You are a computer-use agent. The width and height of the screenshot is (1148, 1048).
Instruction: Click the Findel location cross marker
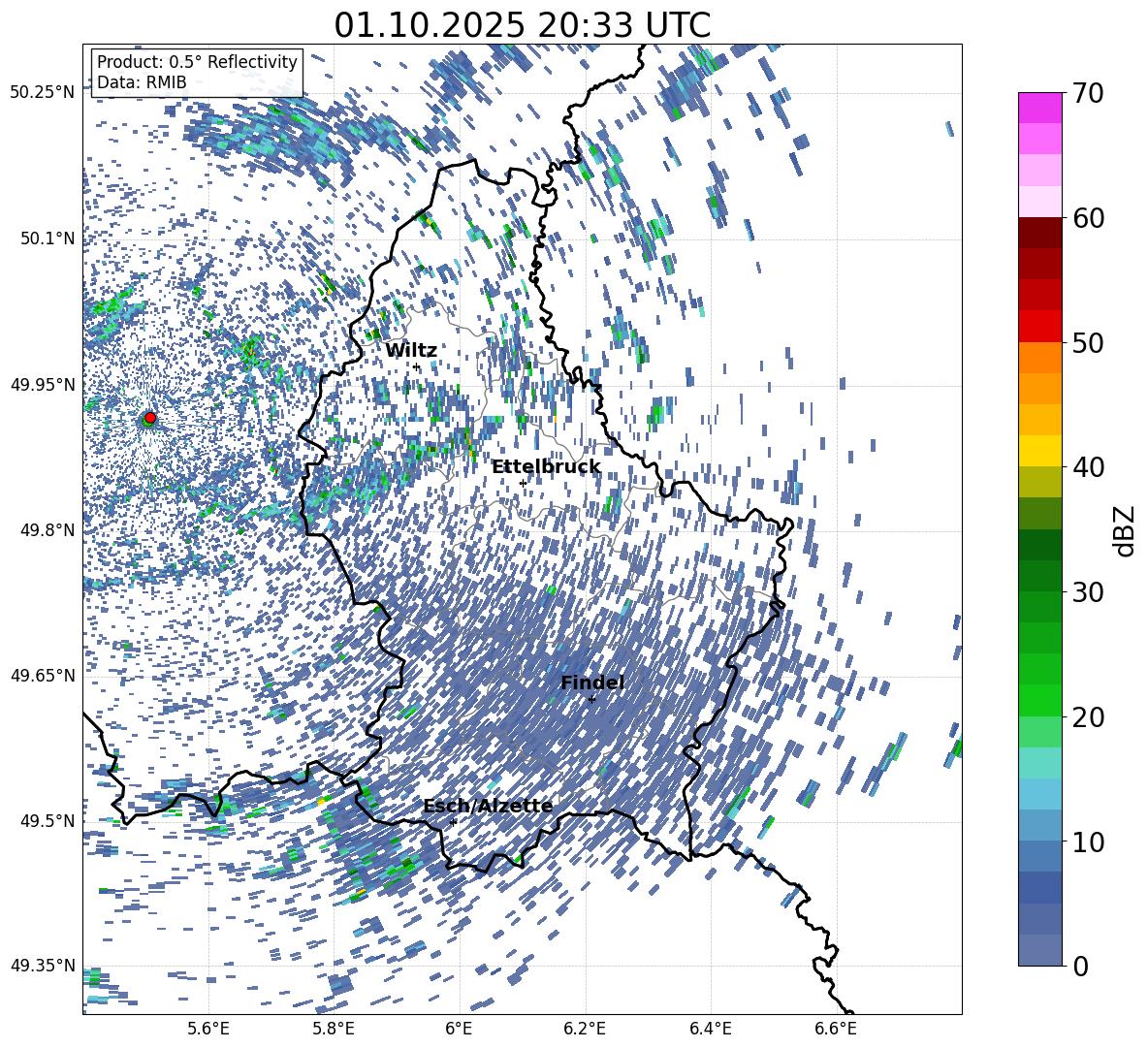[591, 699]
